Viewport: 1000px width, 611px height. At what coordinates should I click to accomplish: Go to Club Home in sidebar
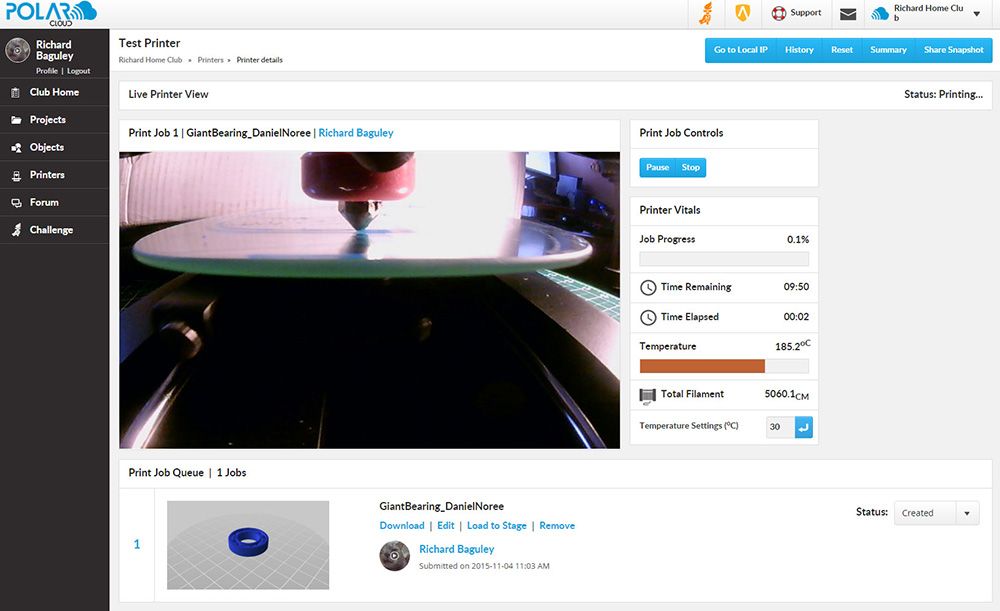[x=54, y=92]
